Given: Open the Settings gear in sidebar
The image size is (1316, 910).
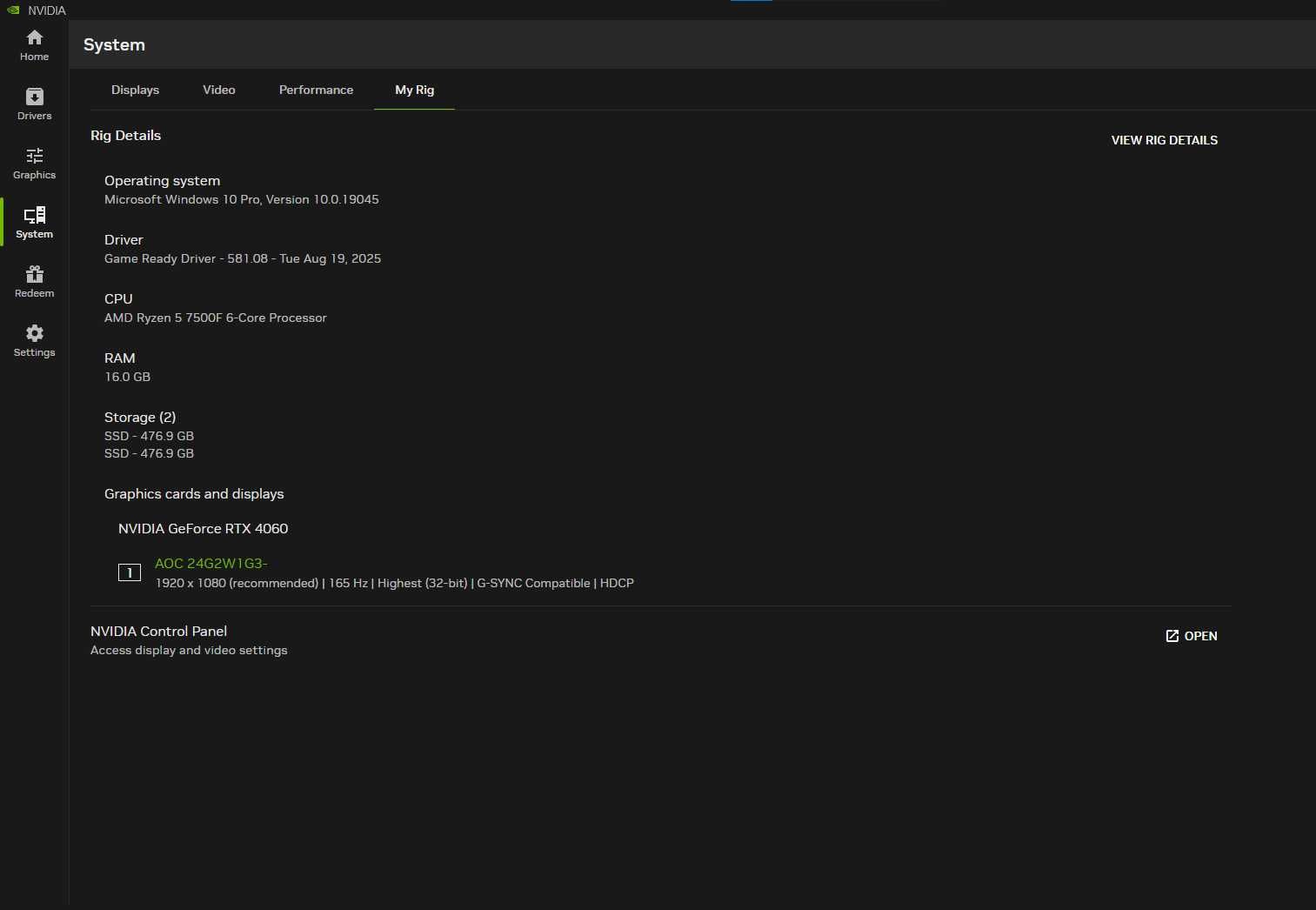Looking at the screenshot, I should click(35, 341).
